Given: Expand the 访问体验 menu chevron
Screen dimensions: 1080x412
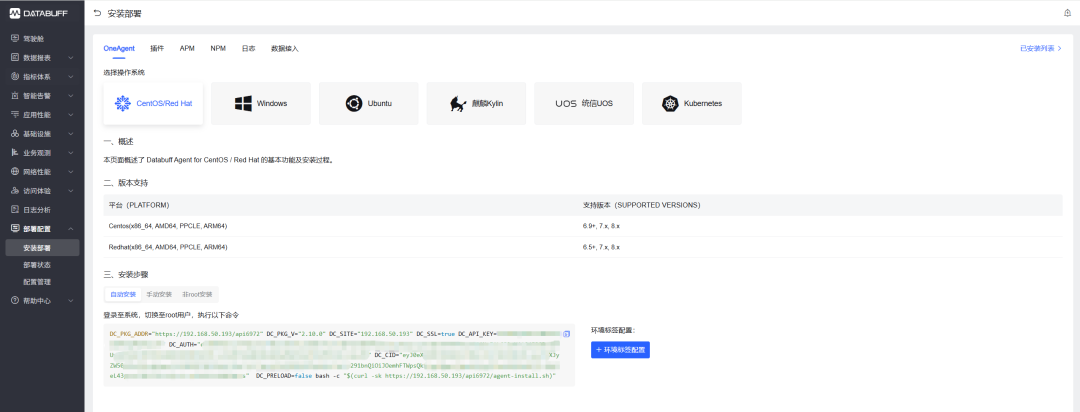Looking at the screenshot, I should tap(71, 190).
